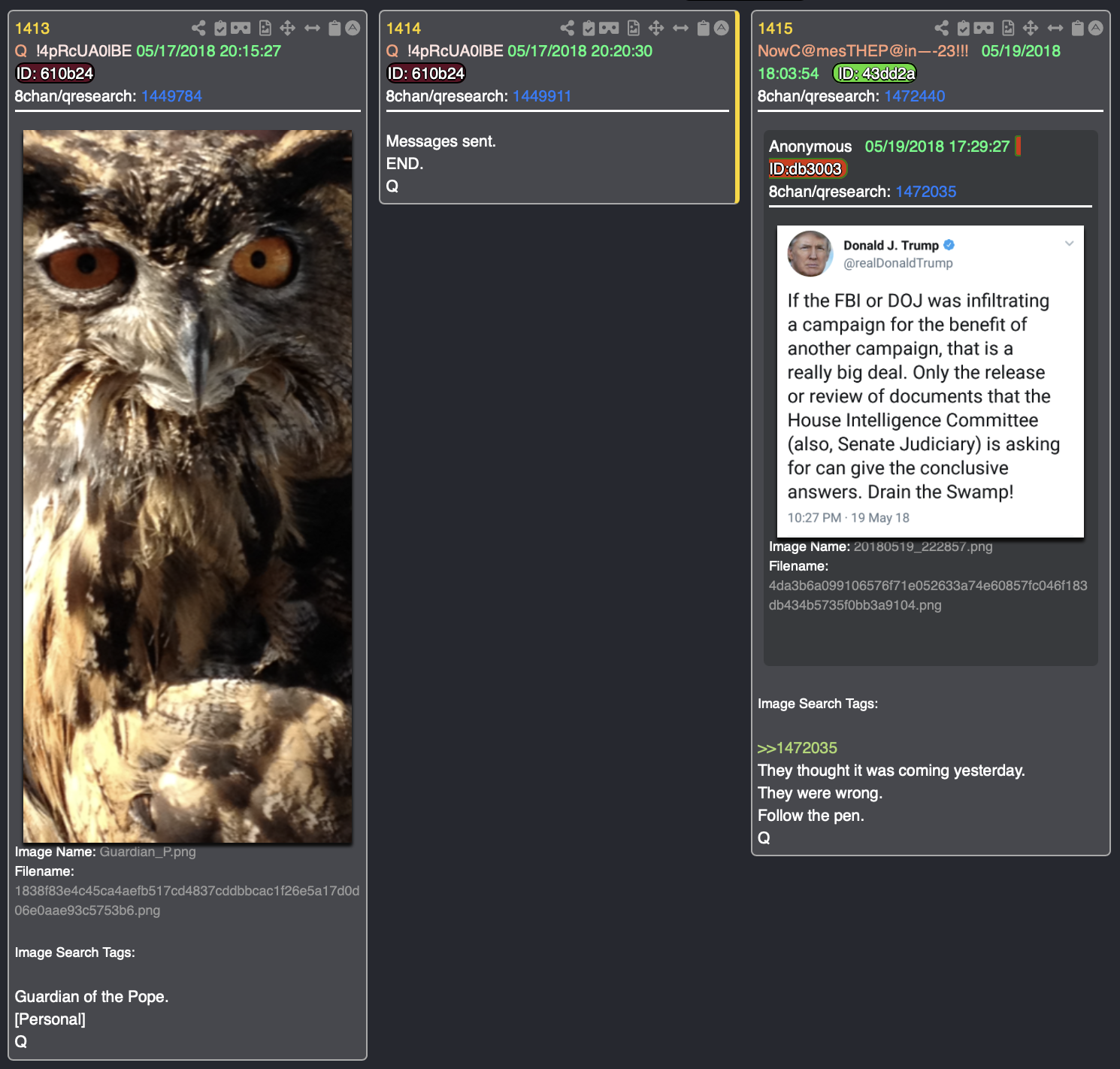
Task: Click 'Image Search Tags:' label under post 1413
Action: point(75,952)
